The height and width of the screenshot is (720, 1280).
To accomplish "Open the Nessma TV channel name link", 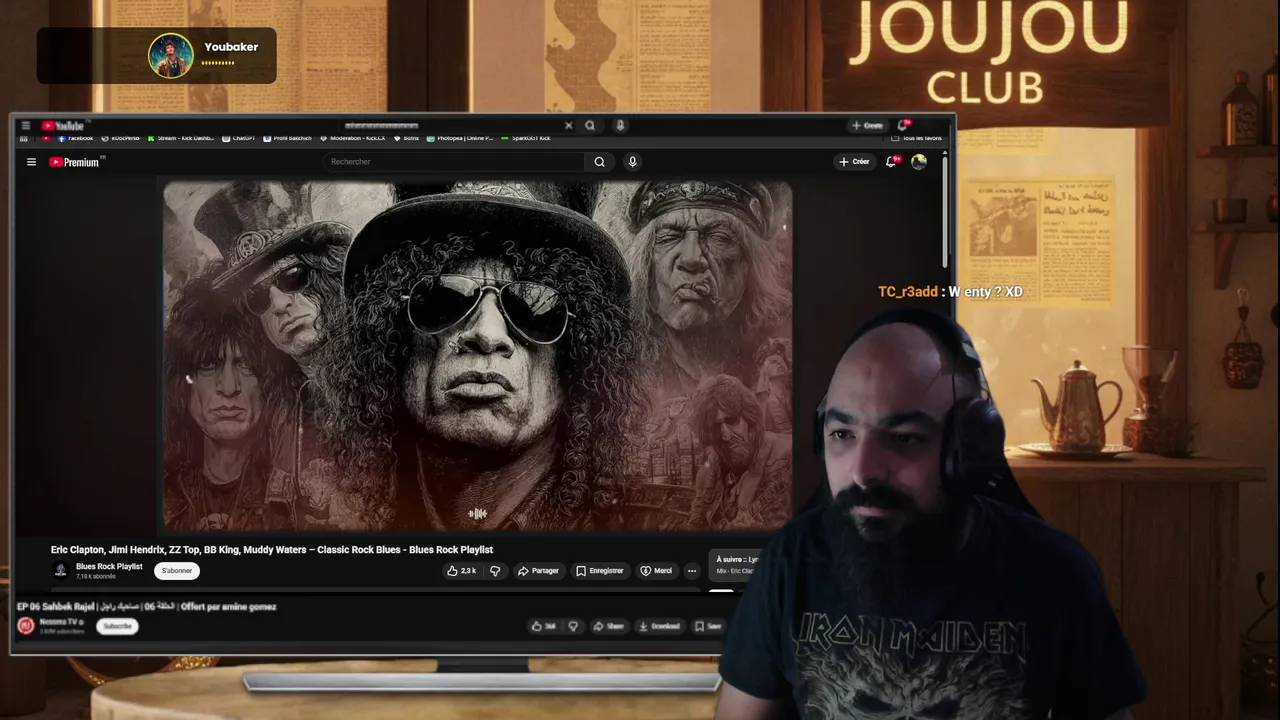I will point(61,622).
